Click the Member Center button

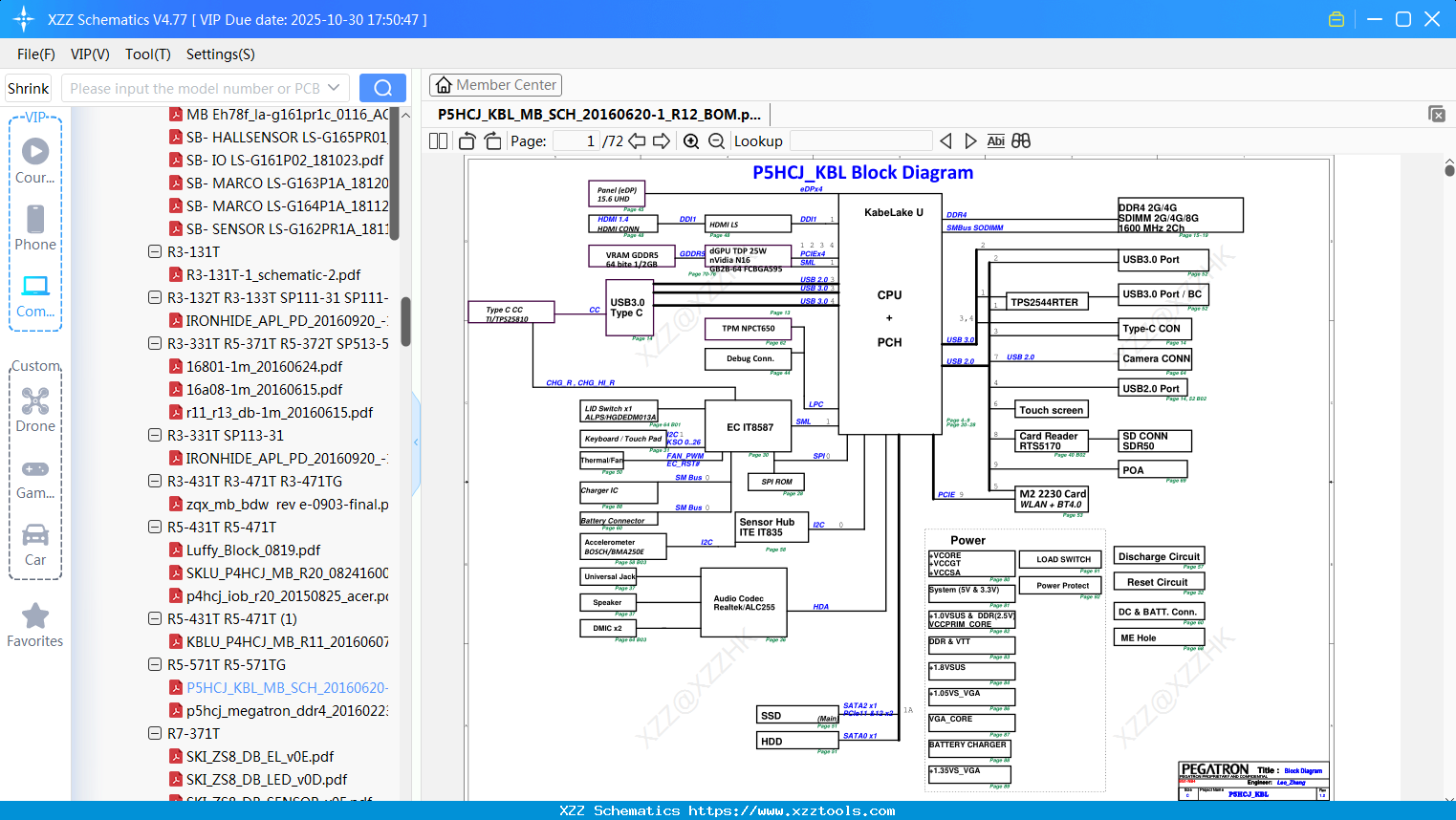tap(495, 85)
